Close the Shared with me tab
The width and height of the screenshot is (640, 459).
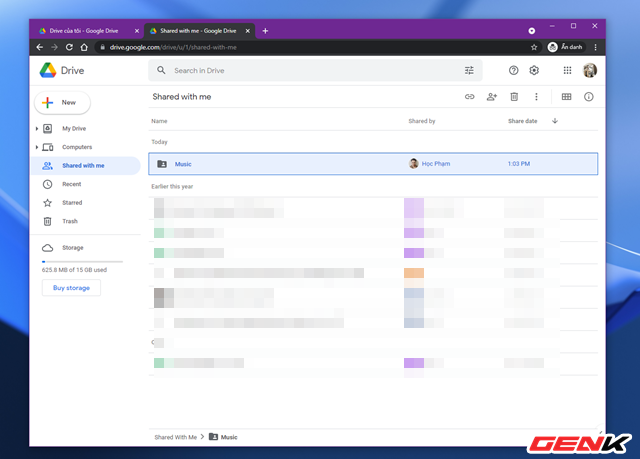(x=247, y=31)
